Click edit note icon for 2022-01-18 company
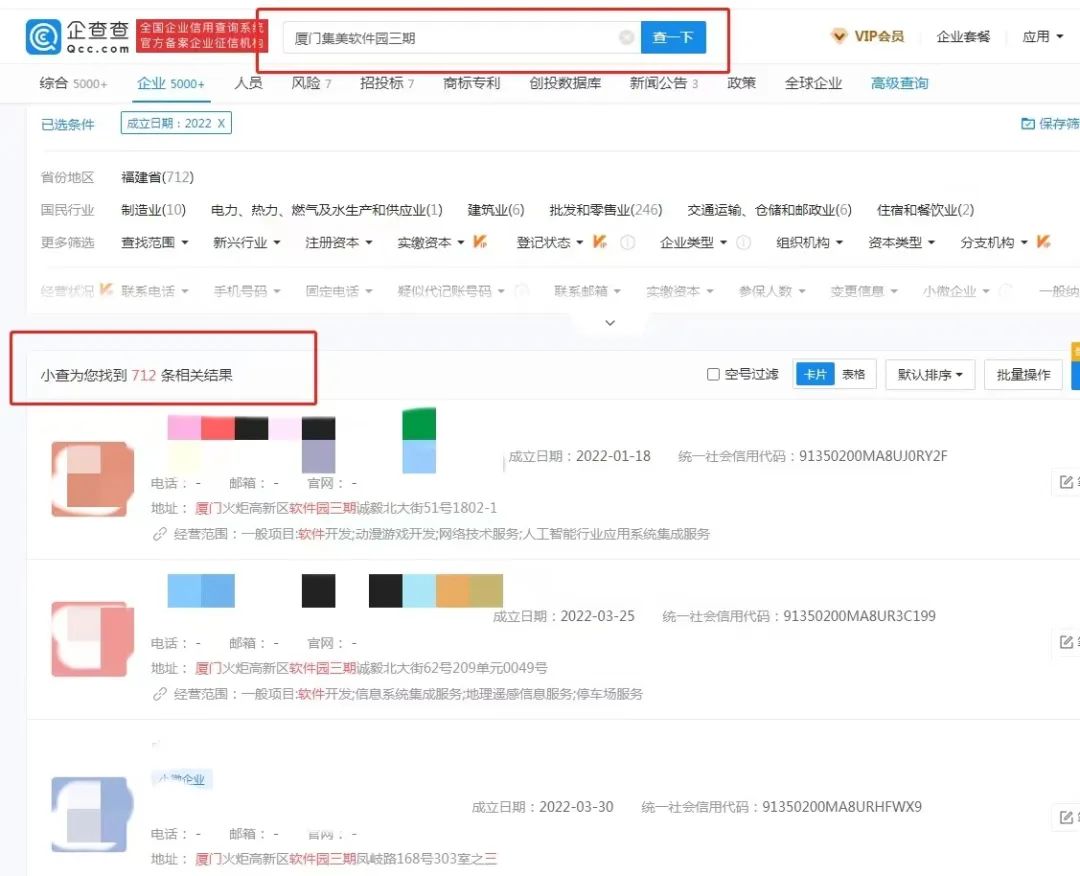This screenshot has height=876, width=1080. [x=1066, y=481]
